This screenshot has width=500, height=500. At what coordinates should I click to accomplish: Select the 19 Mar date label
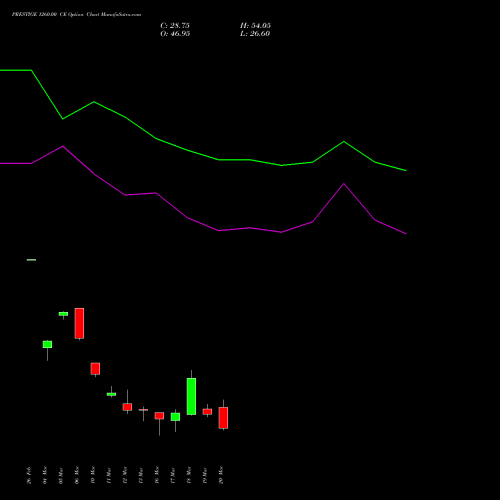pos(205,475)
